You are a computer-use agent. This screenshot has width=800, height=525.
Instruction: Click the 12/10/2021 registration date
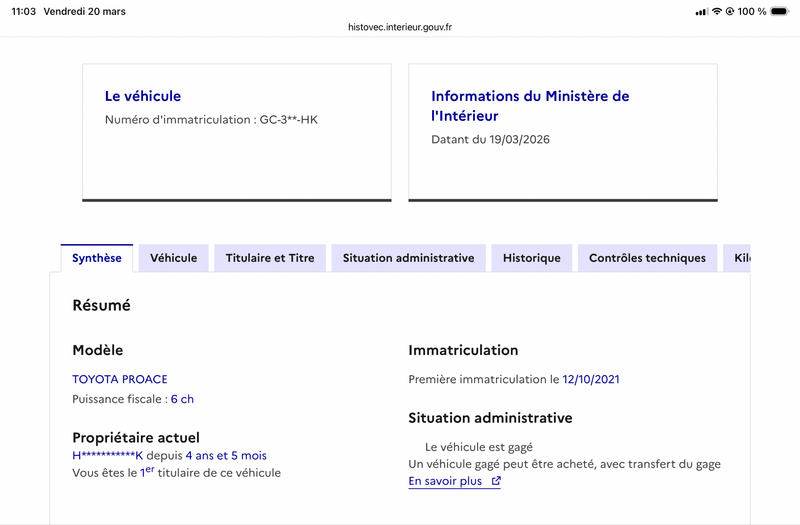591,379
